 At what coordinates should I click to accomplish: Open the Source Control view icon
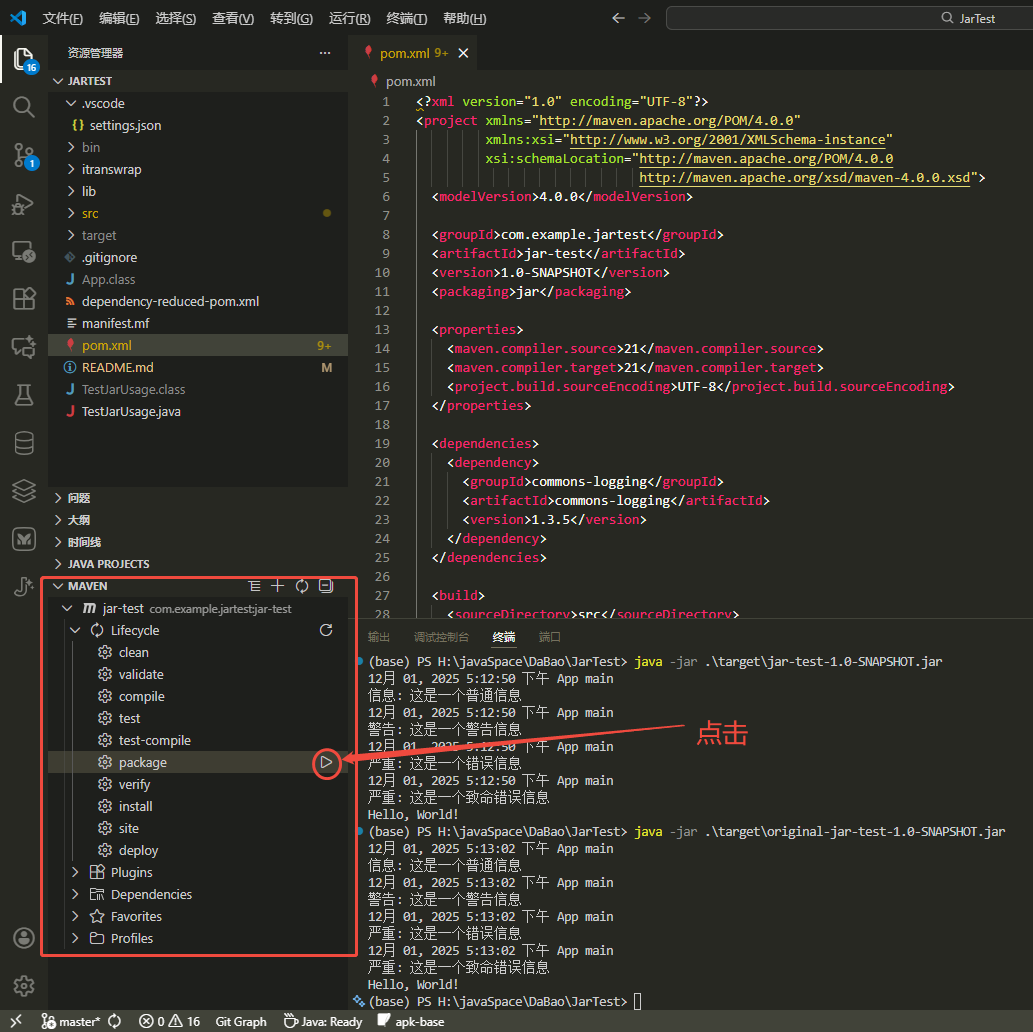pyautogui.click(x=24, y=154)
